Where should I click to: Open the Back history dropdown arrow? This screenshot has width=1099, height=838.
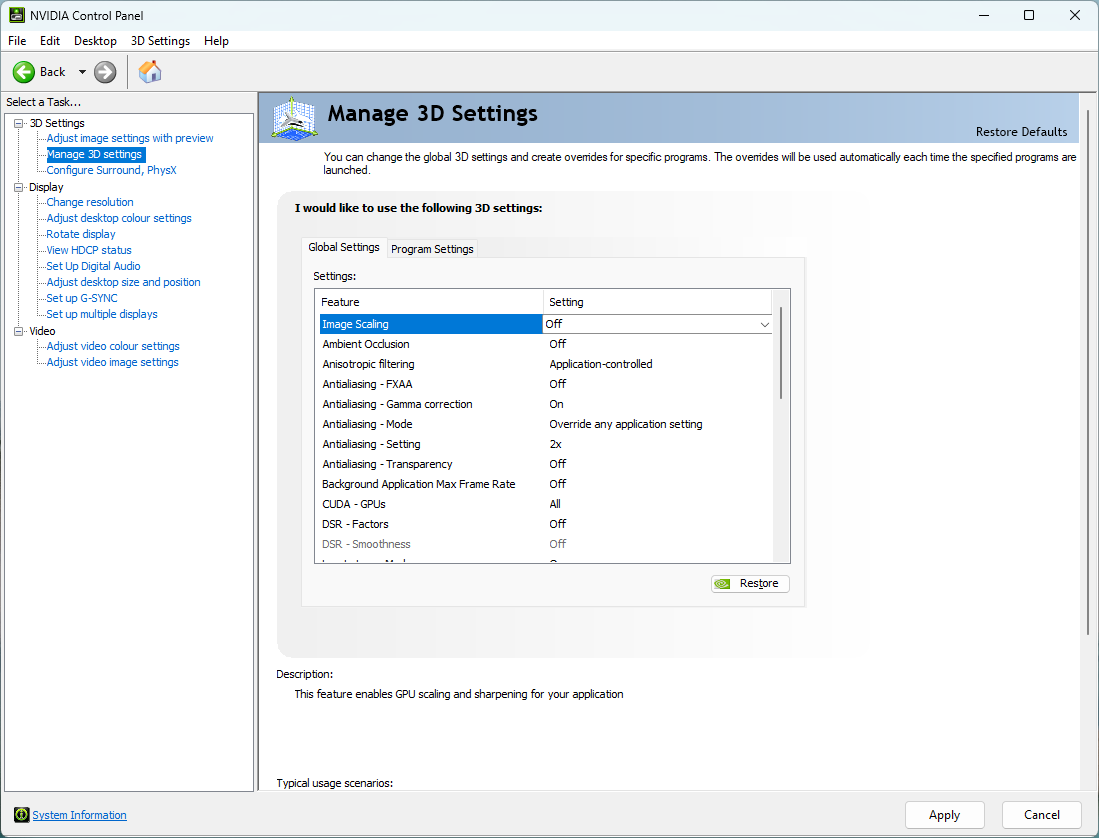(x=82, y=72)
